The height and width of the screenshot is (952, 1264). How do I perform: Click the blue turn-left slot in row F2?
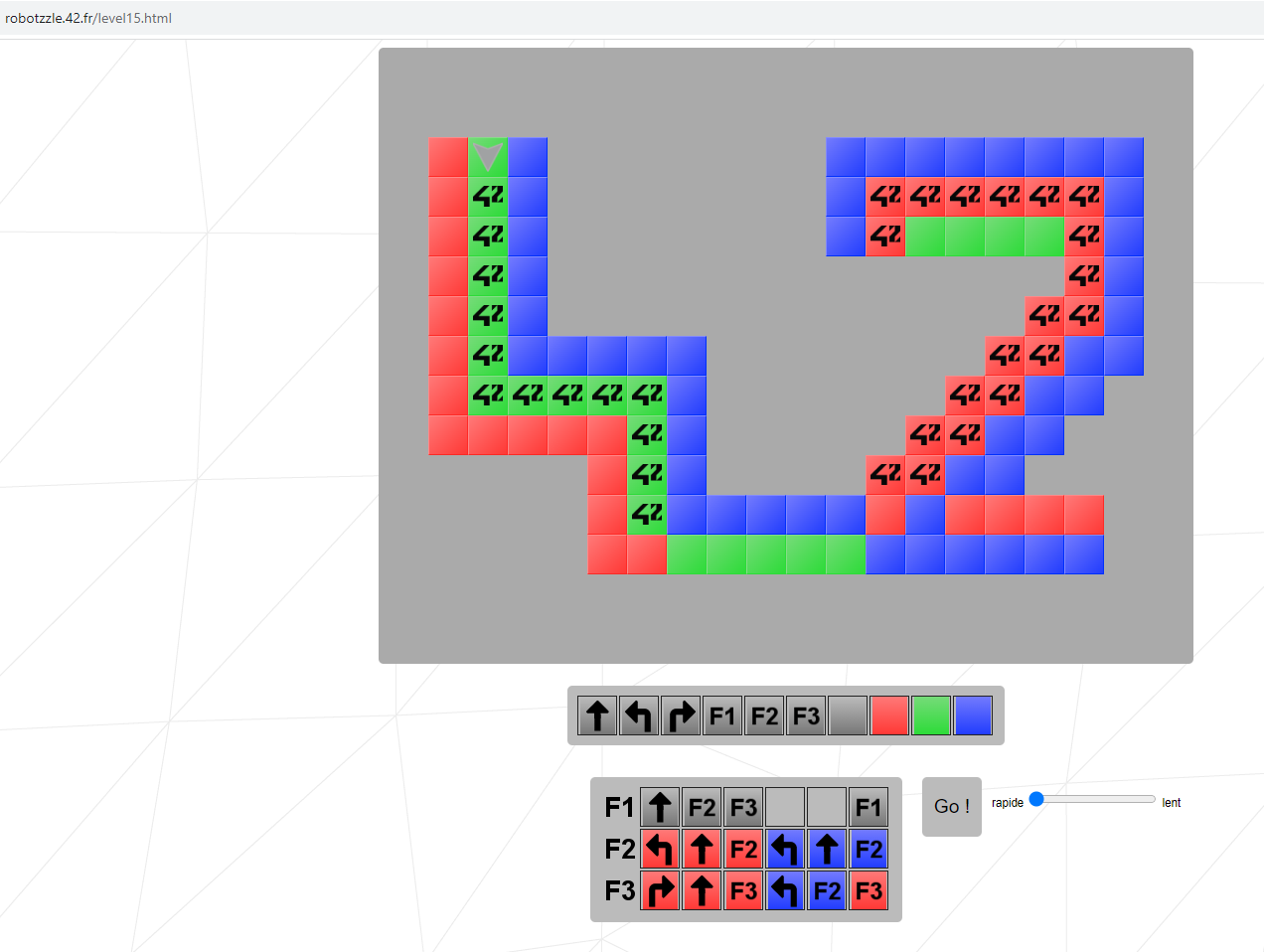tap(785, 849)
